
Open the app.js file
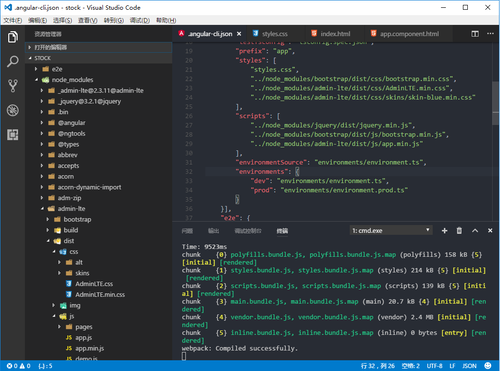coord(99,338)
